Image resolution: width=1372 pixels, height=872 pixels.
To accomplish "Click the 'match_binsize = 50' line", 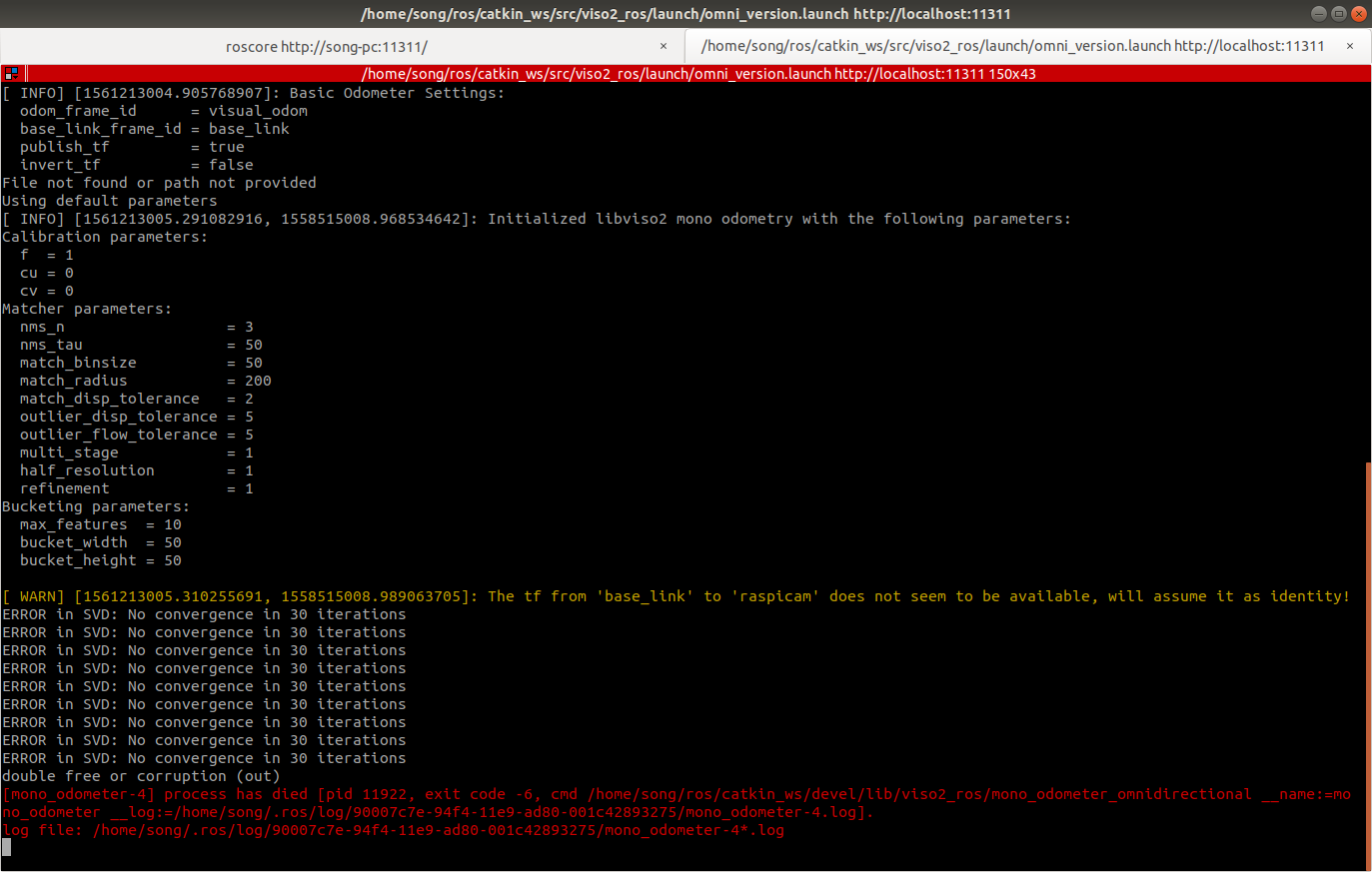I will click(x=141, y=363).
